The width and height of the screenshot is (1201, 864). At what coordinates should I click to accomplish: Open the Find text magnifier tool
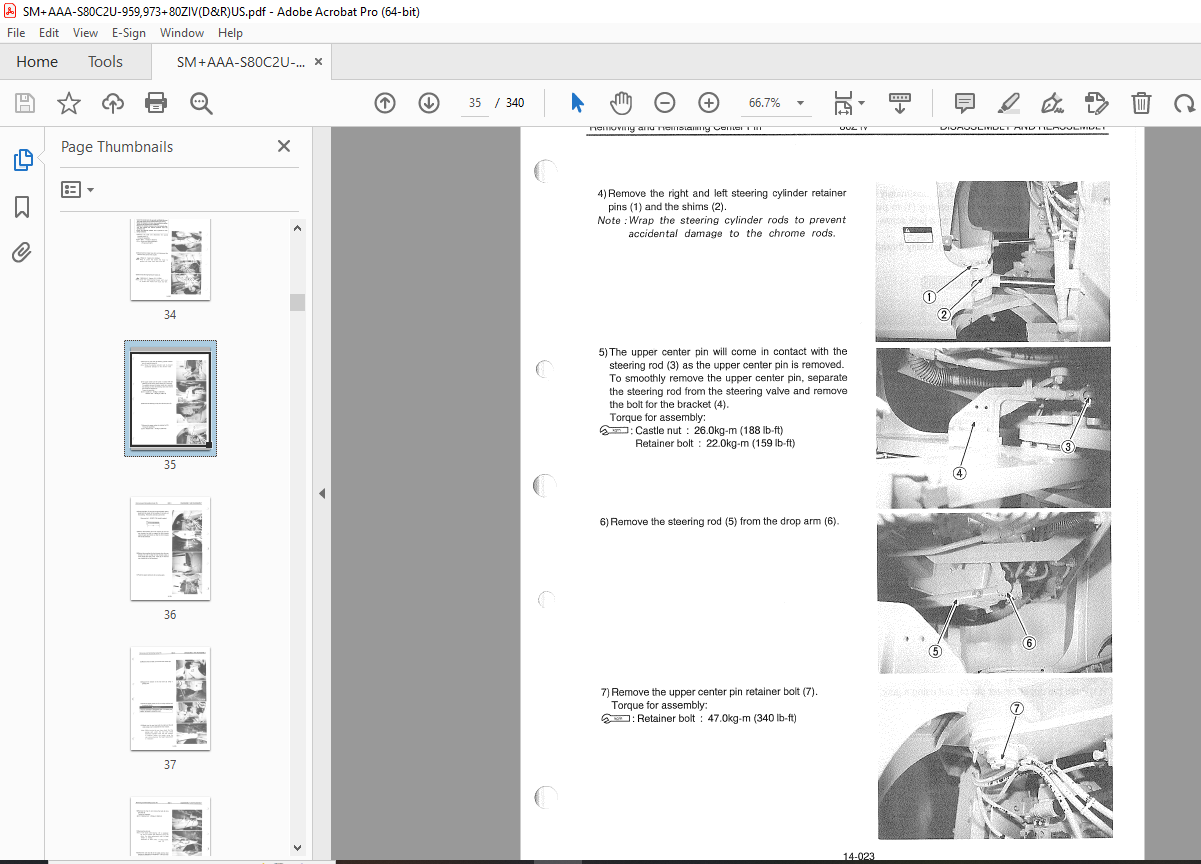(x=201, y=103)
